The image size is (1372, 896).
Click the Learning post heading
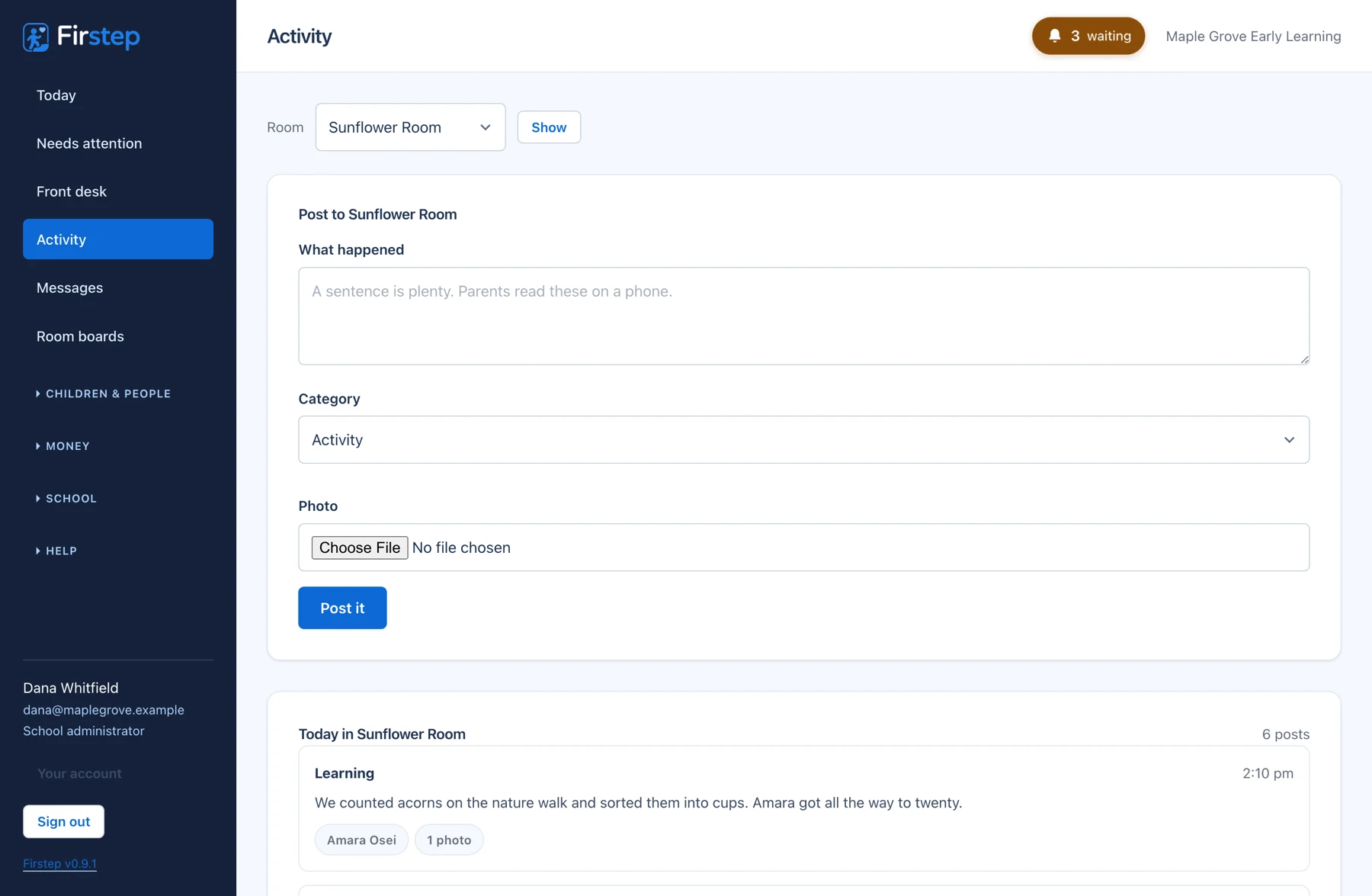pyautogui.click(x=345, y=773)
